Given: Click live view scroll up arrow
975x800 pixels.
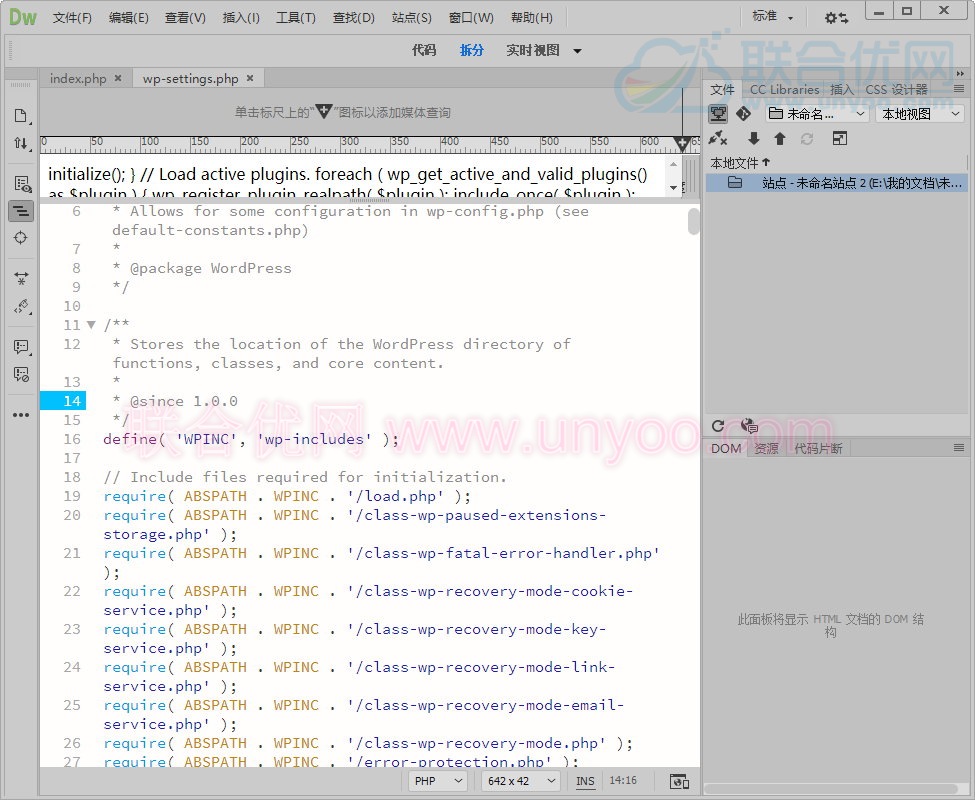Looking at the screenshot, I should tap(673, 164).
